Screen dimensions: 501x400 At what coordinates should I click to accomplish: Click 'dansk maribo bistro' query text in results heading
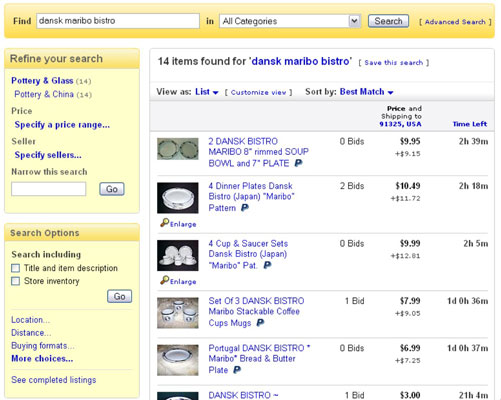tap(301, 61)
